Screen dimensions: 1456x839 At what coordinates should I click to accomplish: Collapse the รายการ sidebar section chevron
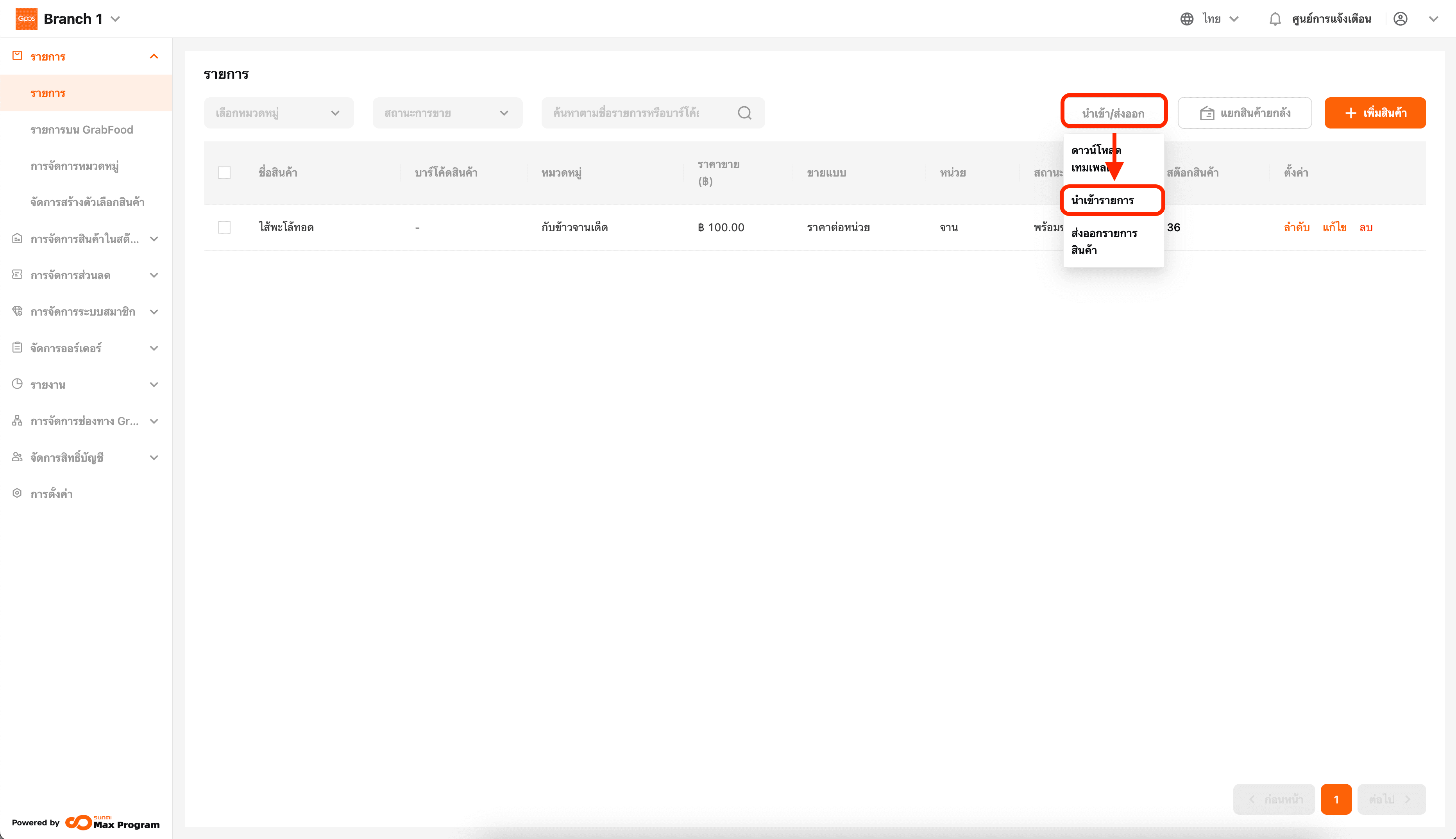154,57
